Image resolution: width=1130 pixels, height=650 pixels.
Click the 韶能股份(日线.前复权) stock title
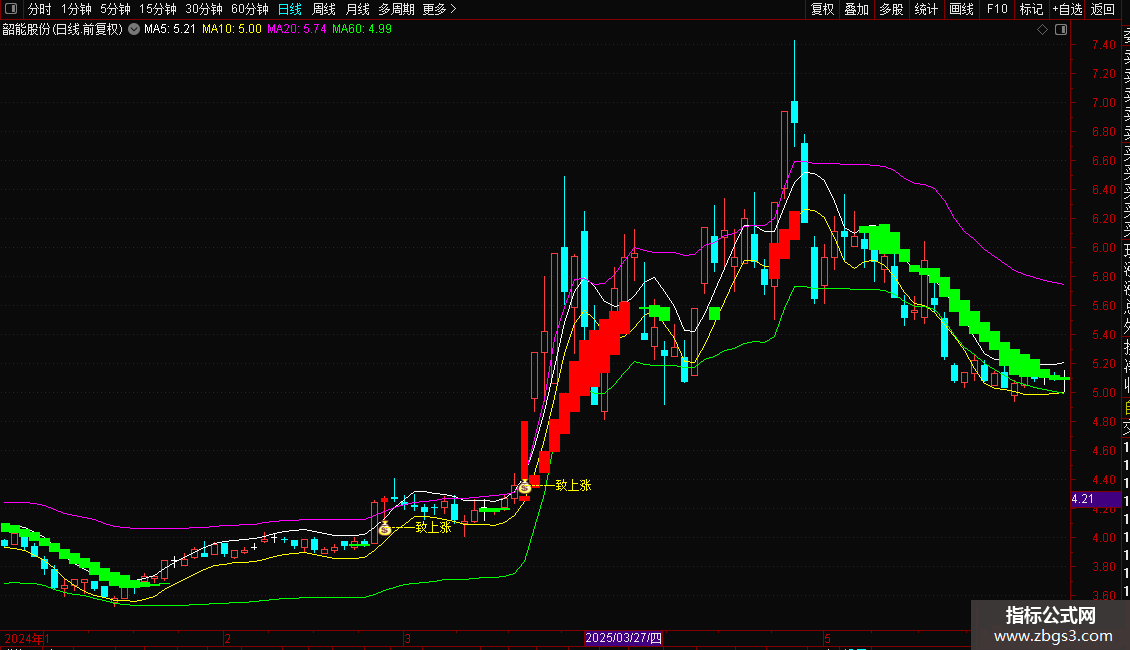(x=63, y=30)
